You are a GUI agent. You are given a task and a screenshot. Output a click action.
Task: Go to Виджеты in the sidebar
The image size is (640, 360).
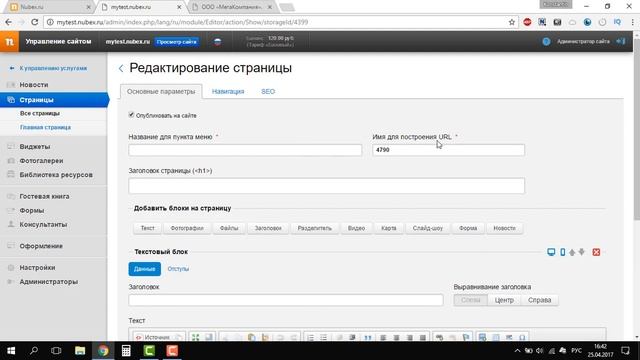click(x=35, y=147)
